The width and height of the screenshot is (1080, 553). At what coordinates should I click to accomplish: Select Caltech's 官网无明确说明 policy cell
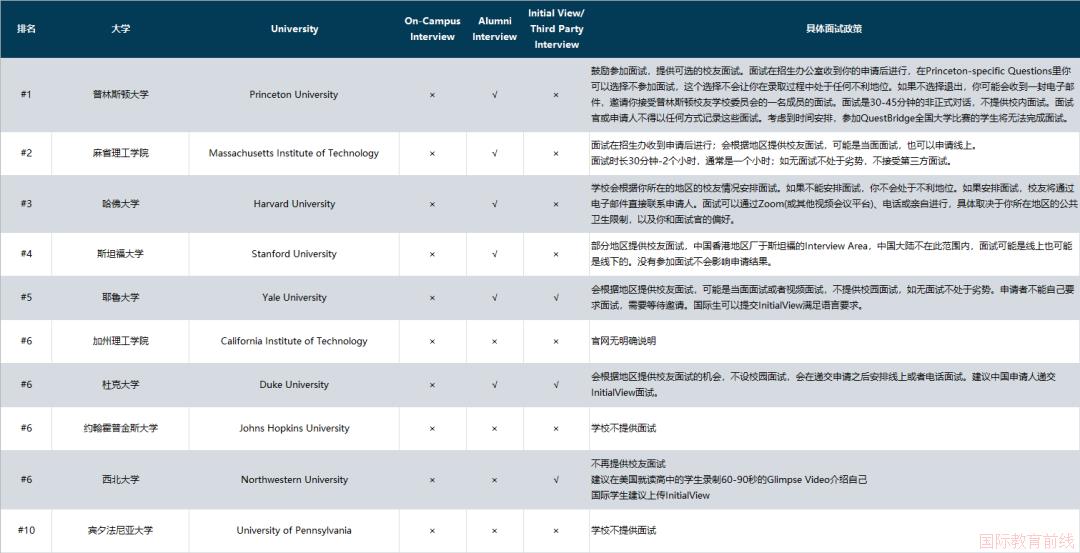(x=623, y=341)
